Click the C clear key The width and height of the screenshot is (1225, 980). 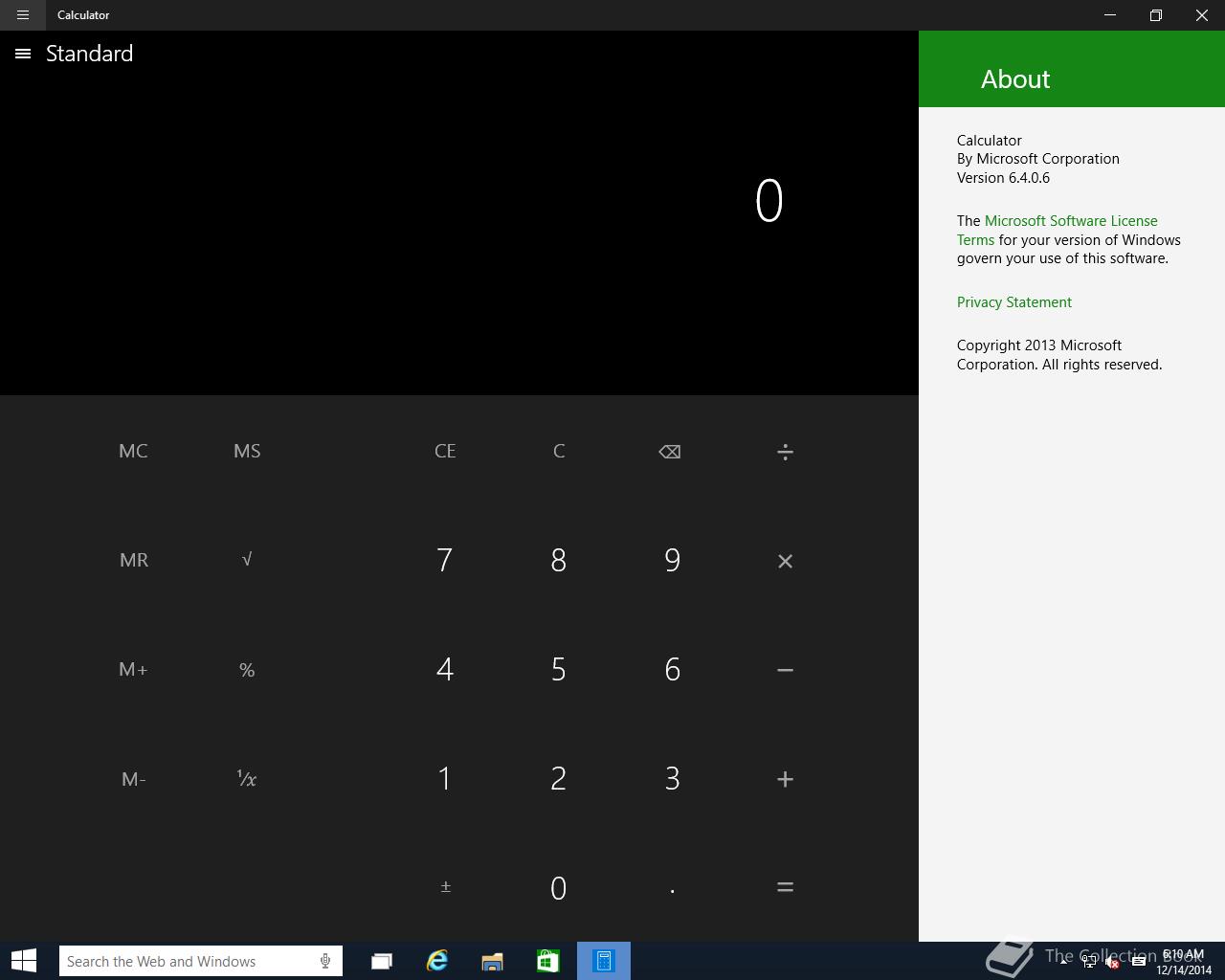559,451
